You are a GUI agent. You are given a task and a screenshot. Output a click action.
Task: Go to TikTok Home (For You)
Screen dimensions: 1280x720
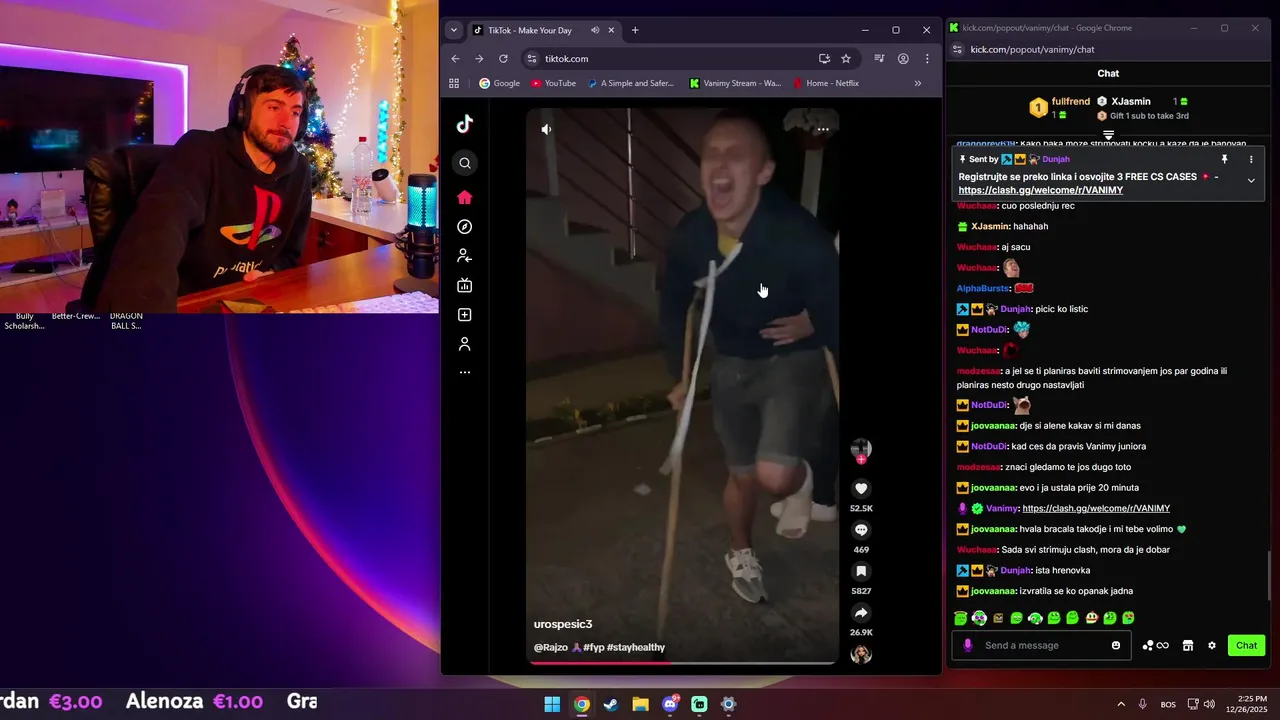click(x=465, y=197)
